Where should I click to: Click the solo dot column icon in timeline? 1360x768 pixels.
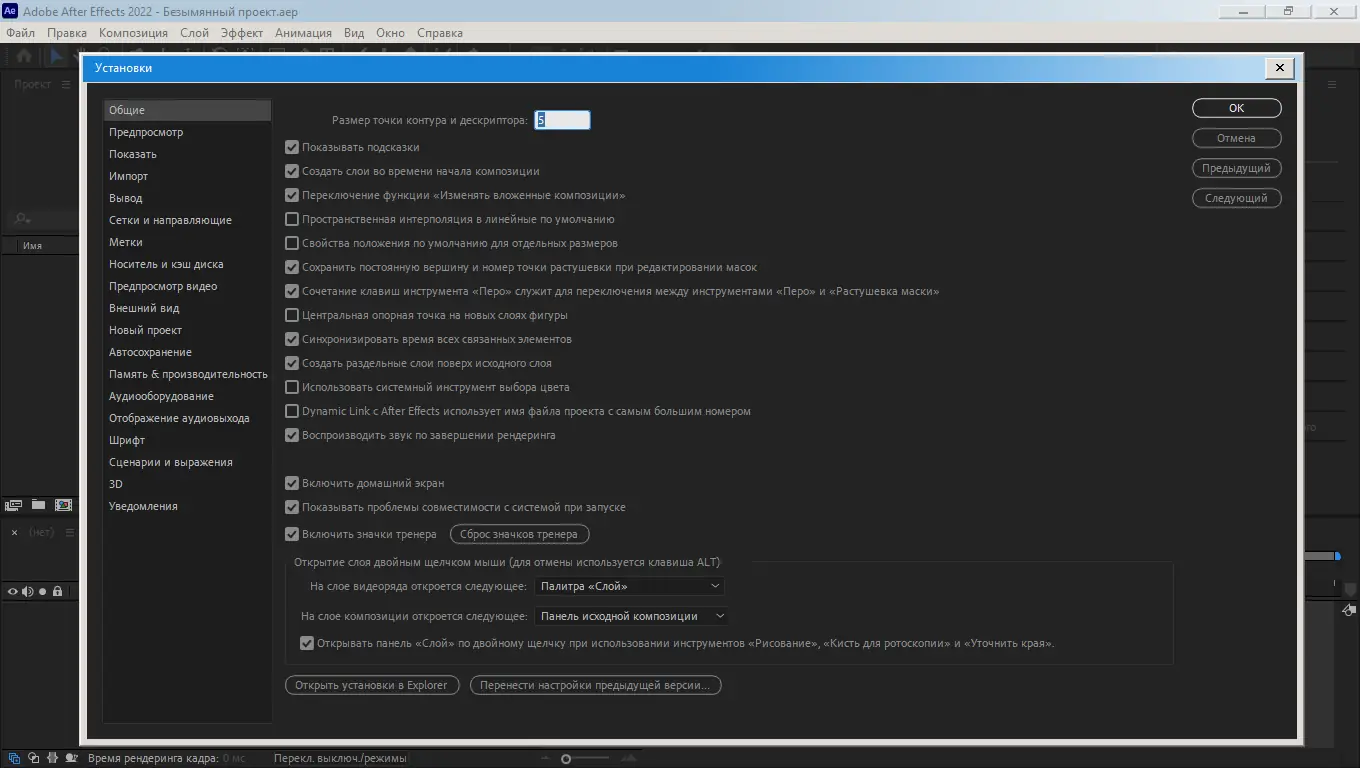42,592
